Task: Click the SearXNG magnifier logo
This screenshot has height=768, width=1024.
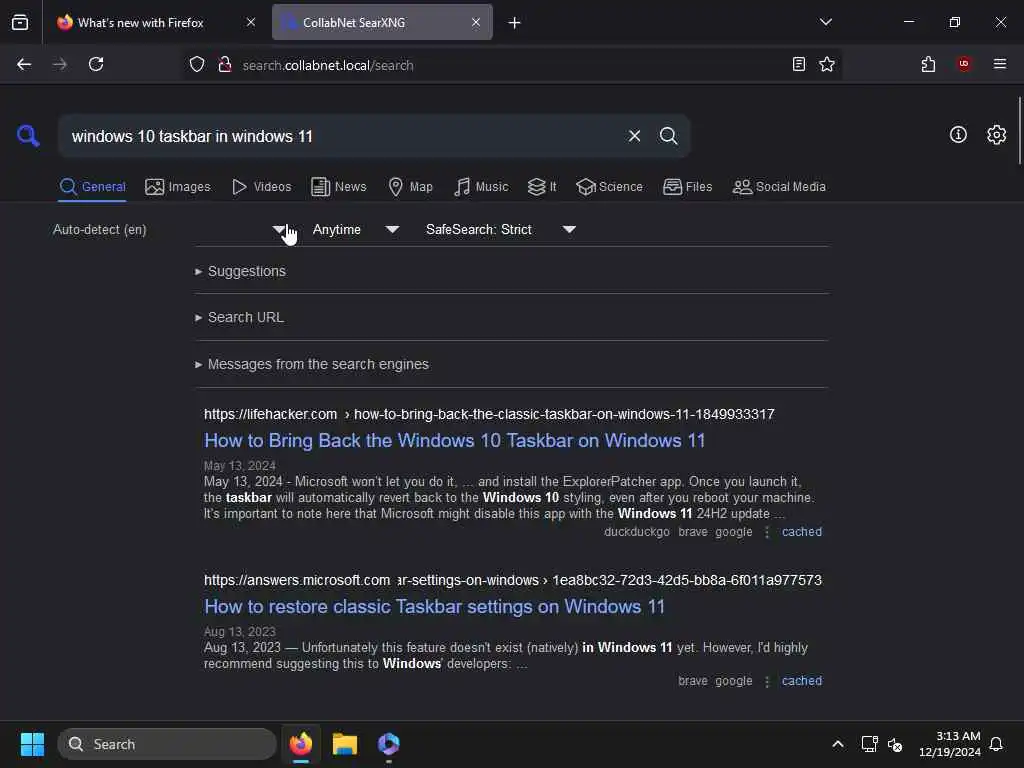Action: tap(28, 136)
